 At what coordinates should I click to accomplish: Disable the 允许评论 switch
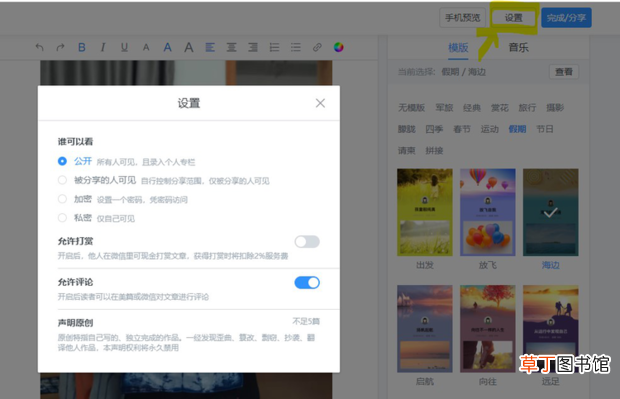(x=307, y=283)
